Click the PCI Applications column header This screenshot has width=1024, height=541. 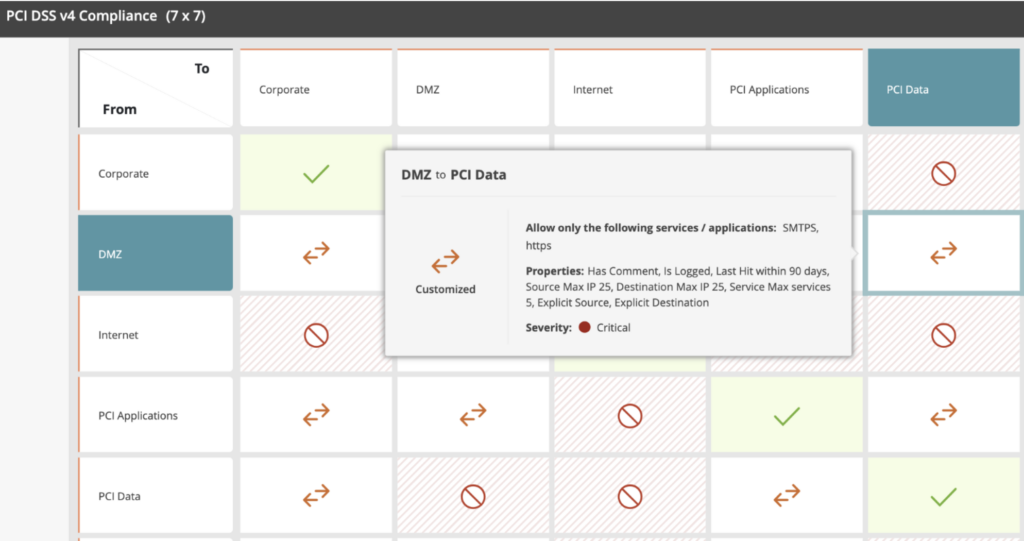point(787,89)
